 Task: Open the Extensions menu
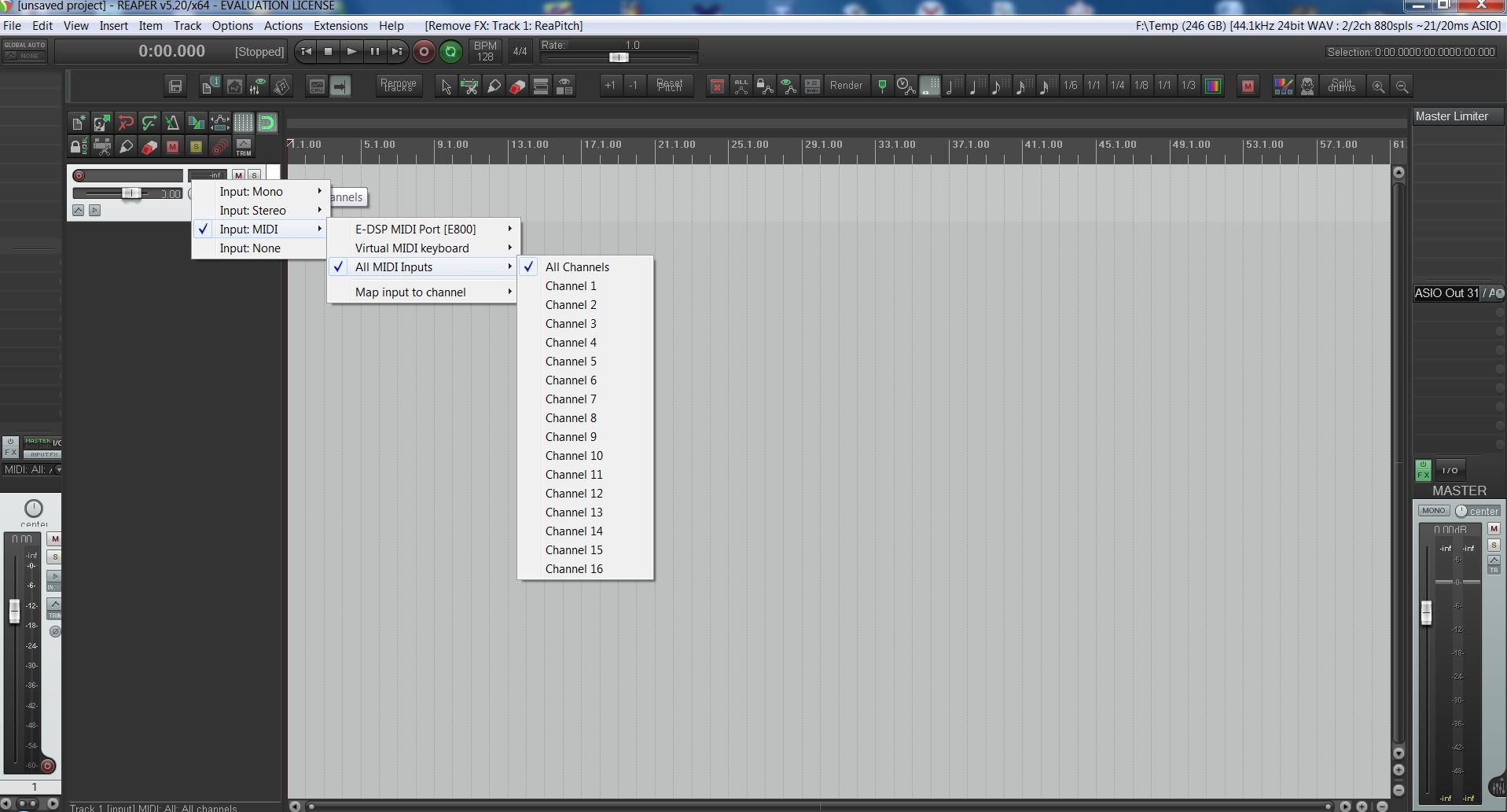pyautogui.click(x=340, y=25)
